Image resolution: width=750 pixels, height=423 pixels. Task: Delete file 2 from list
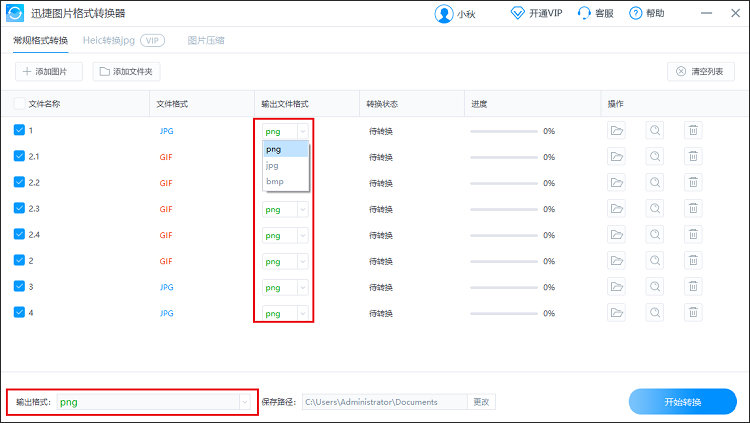click(693, 261)
